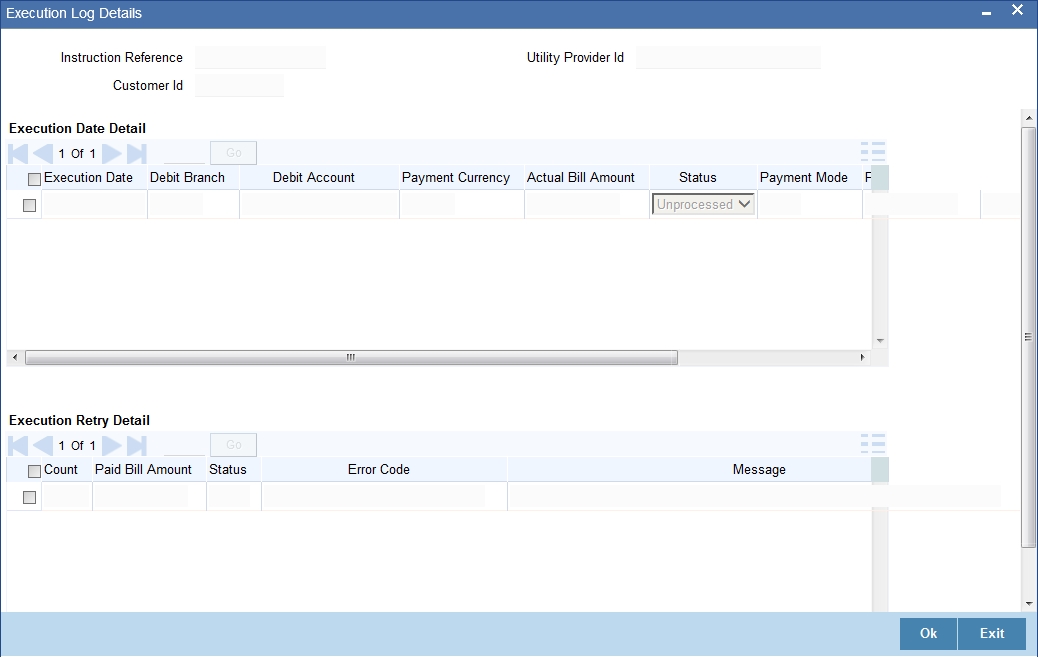Check select-all box beside Execution Date header

coord(34,179)
